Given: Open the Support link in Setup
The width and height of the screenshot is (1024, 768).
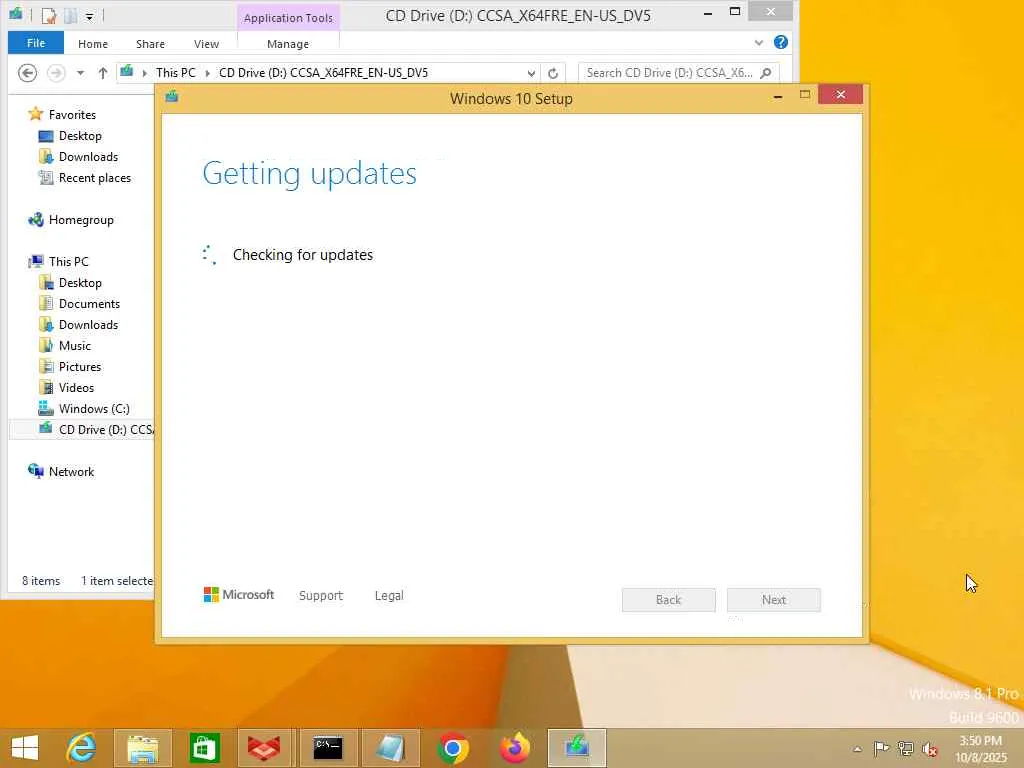Looking at the screenshot, I should (x=321, y=595).
